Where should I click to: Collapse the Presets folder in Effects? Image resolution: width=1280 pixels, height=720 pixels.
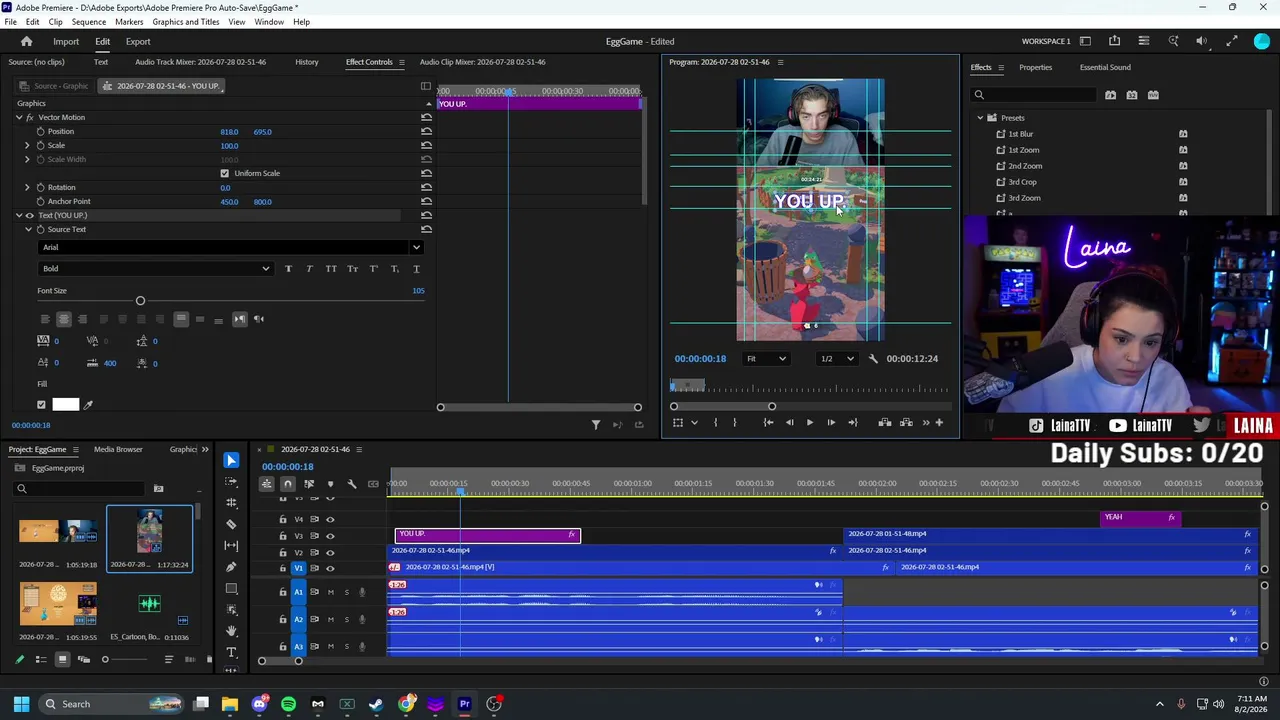tap(980, 118)
